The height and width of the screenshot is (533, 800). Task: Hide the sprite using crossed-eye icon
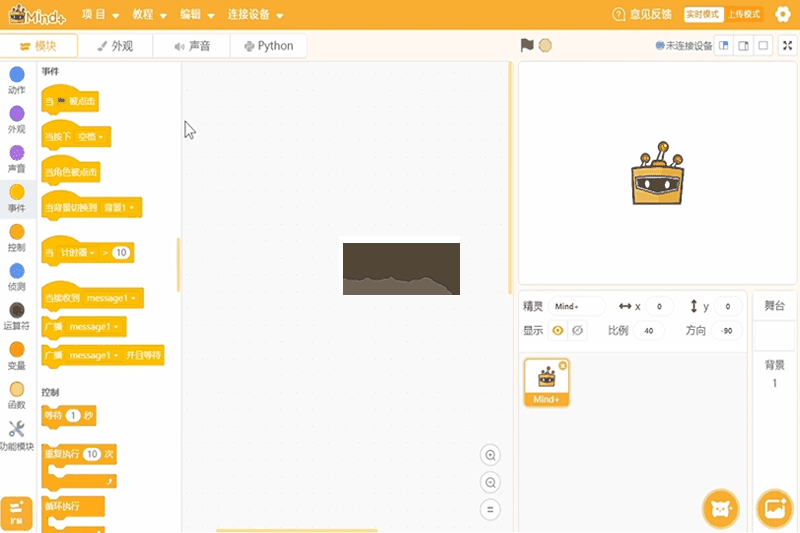(x=578, y=331)
